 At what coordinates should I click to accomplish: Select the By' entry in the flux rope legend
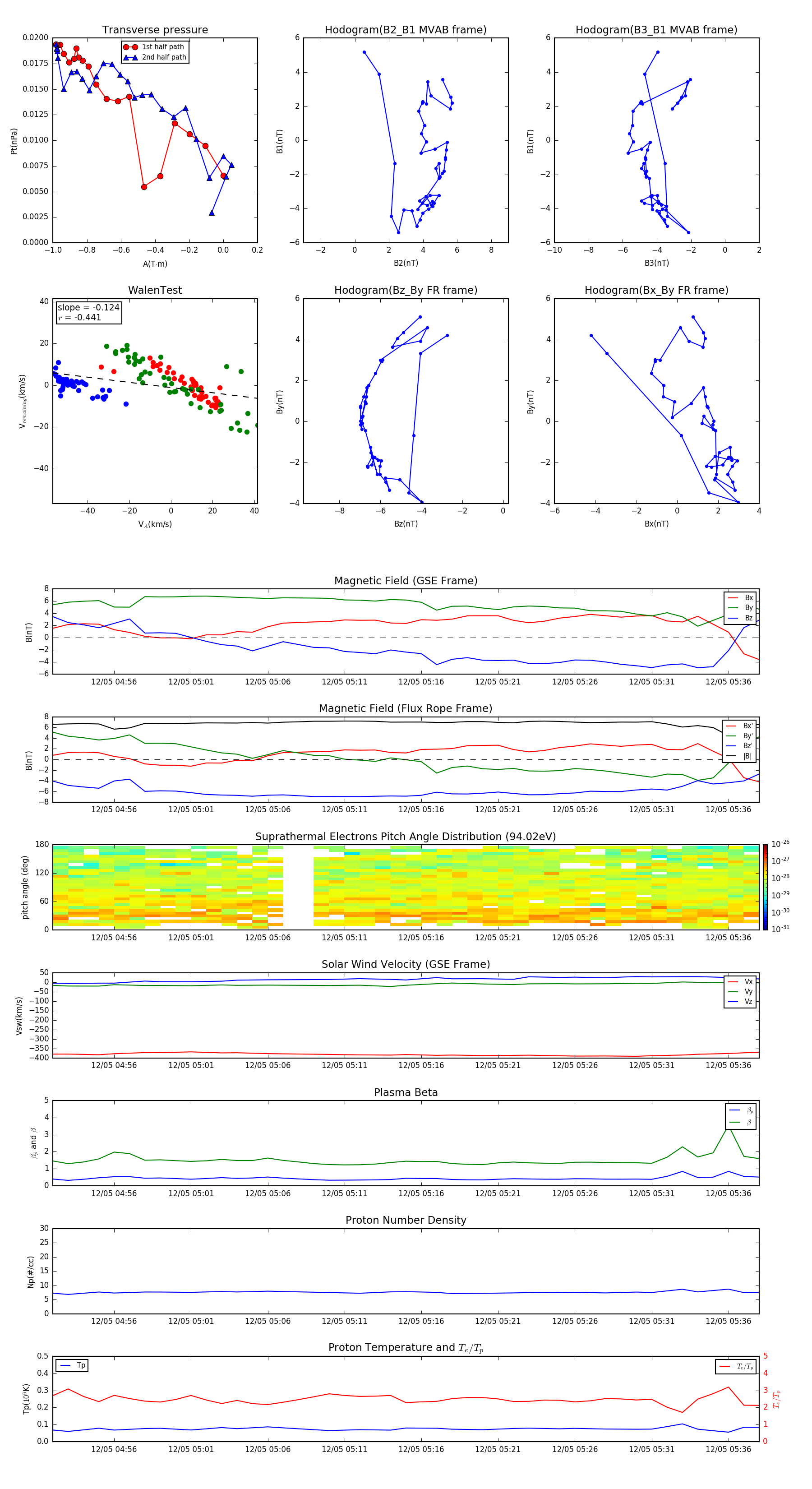739,736
